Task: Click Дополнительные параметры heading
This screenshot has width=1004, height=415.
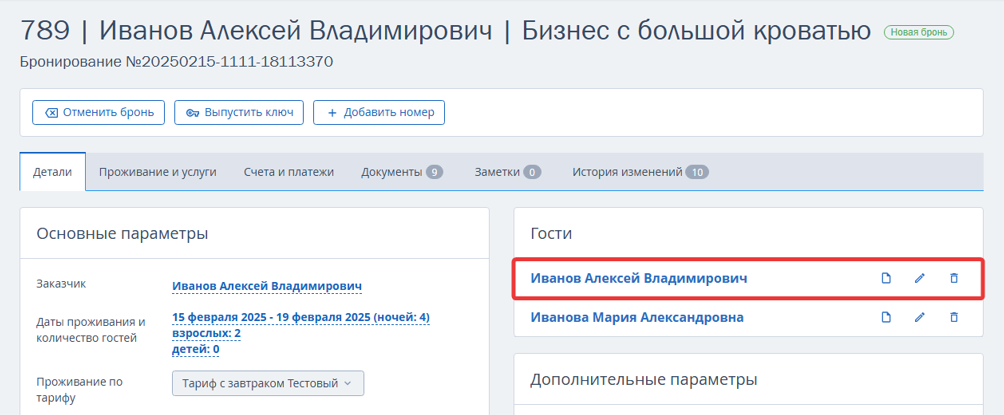Action: click(x=644, y=380)
